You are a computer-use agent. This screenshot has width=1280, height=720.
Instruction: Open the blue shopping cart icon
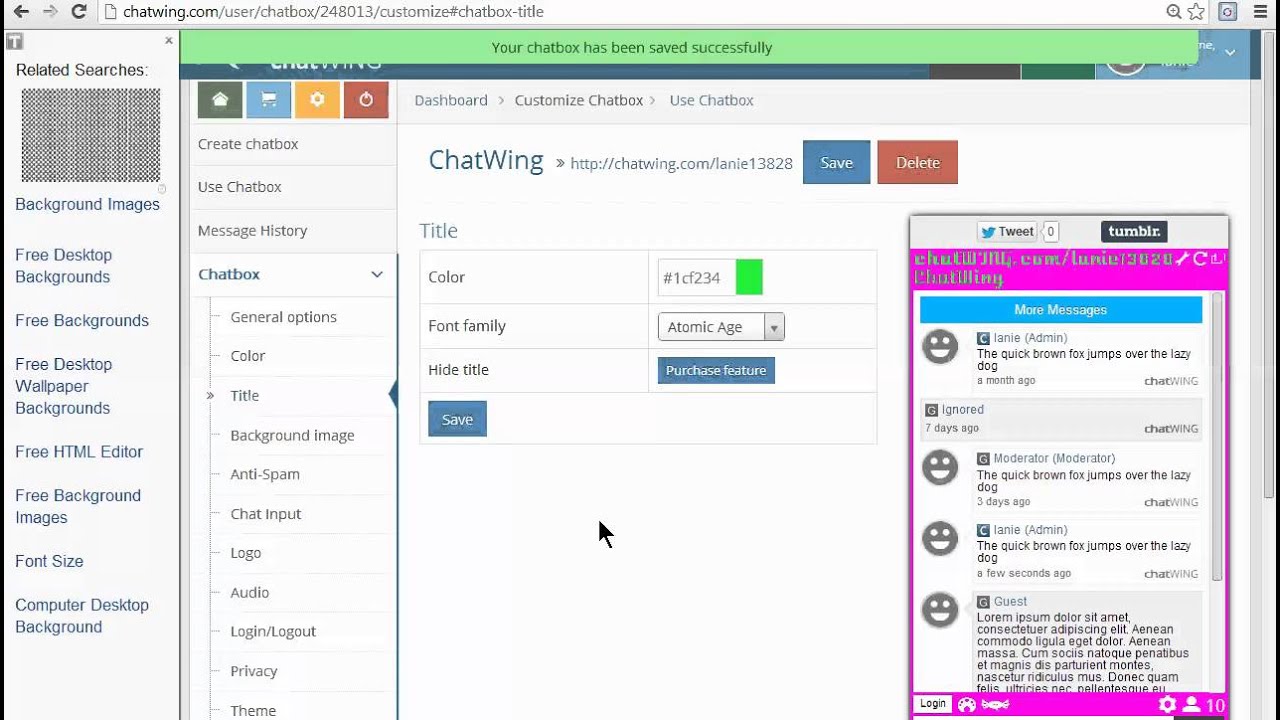coord(268,99)
